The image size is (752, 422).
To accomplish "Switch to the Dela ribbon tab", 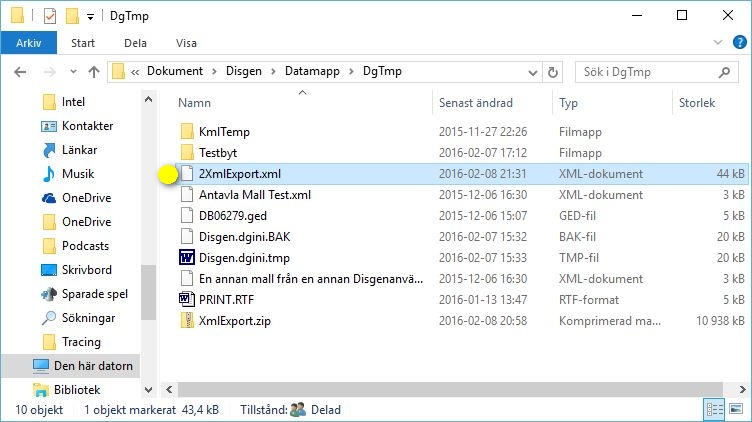I will 135,43.
